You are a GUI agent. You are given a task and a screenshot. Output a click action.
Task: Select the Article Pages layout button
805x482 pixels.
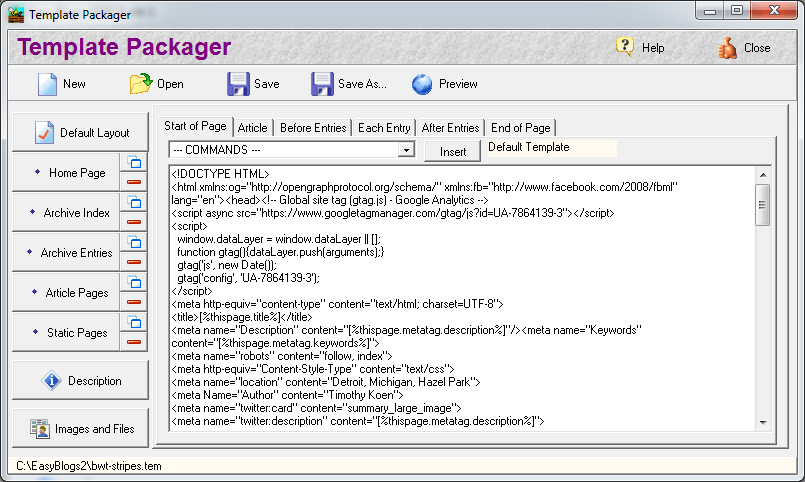click(x=66, y=293)
